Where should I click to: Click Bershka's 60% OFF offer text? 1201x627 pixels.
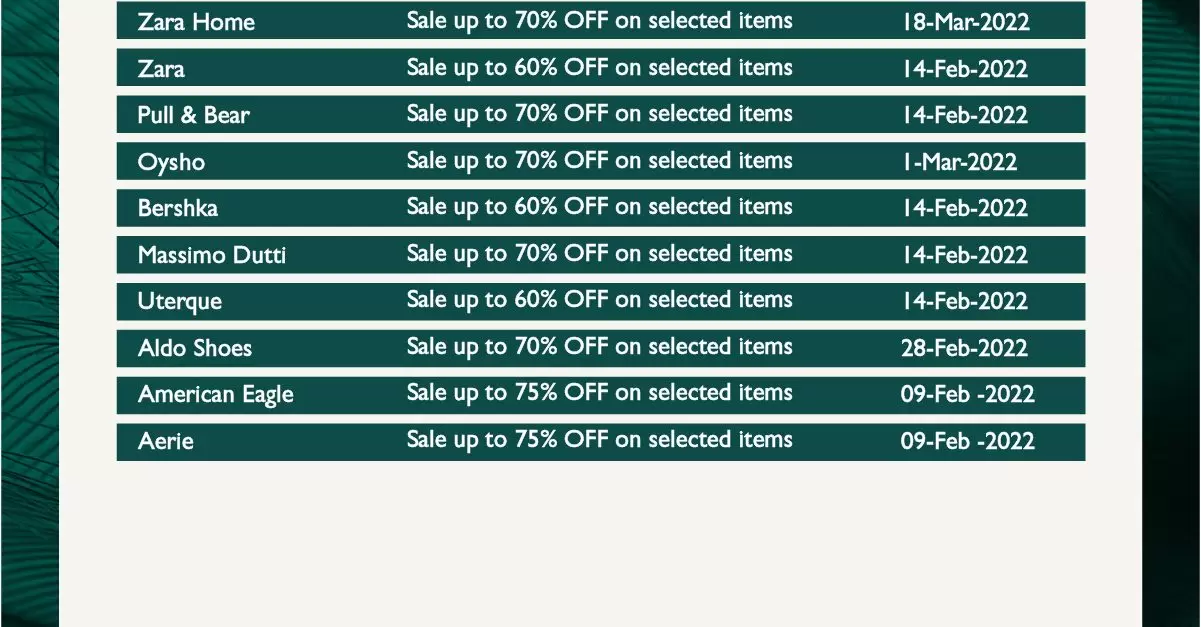pos(600,207)
